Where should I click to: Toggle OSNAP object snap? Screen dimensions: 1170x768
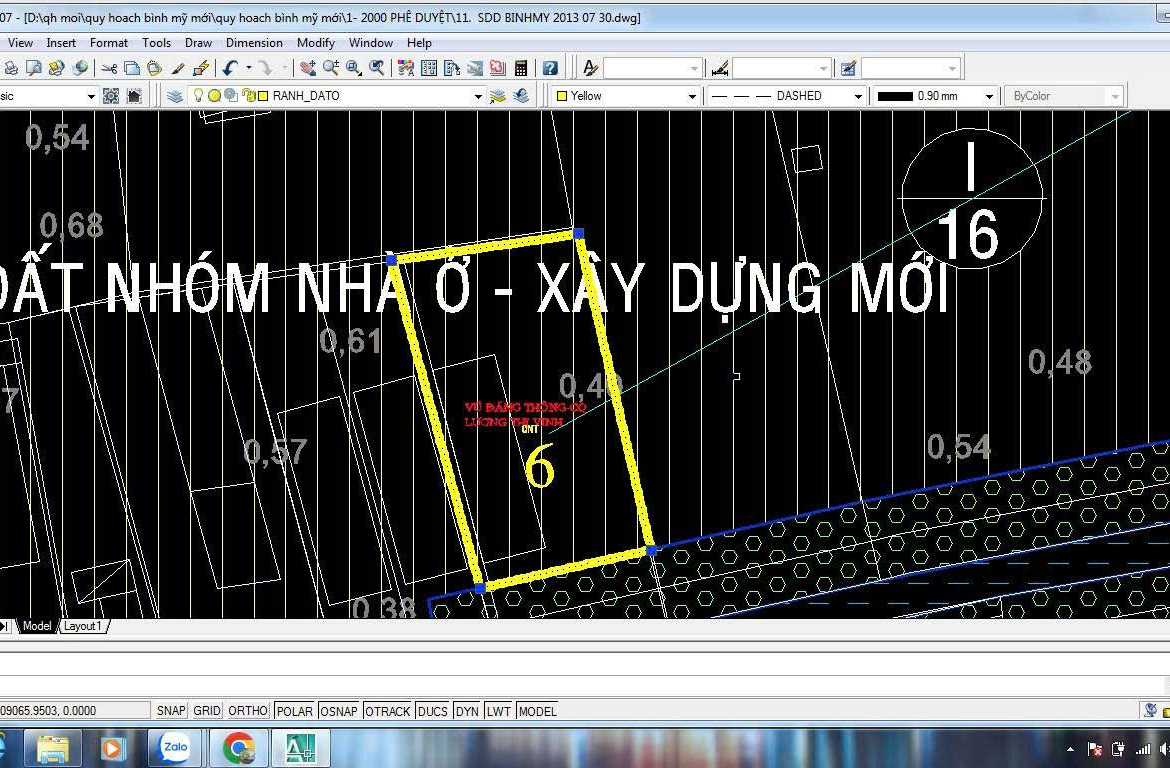coord(339,711)
